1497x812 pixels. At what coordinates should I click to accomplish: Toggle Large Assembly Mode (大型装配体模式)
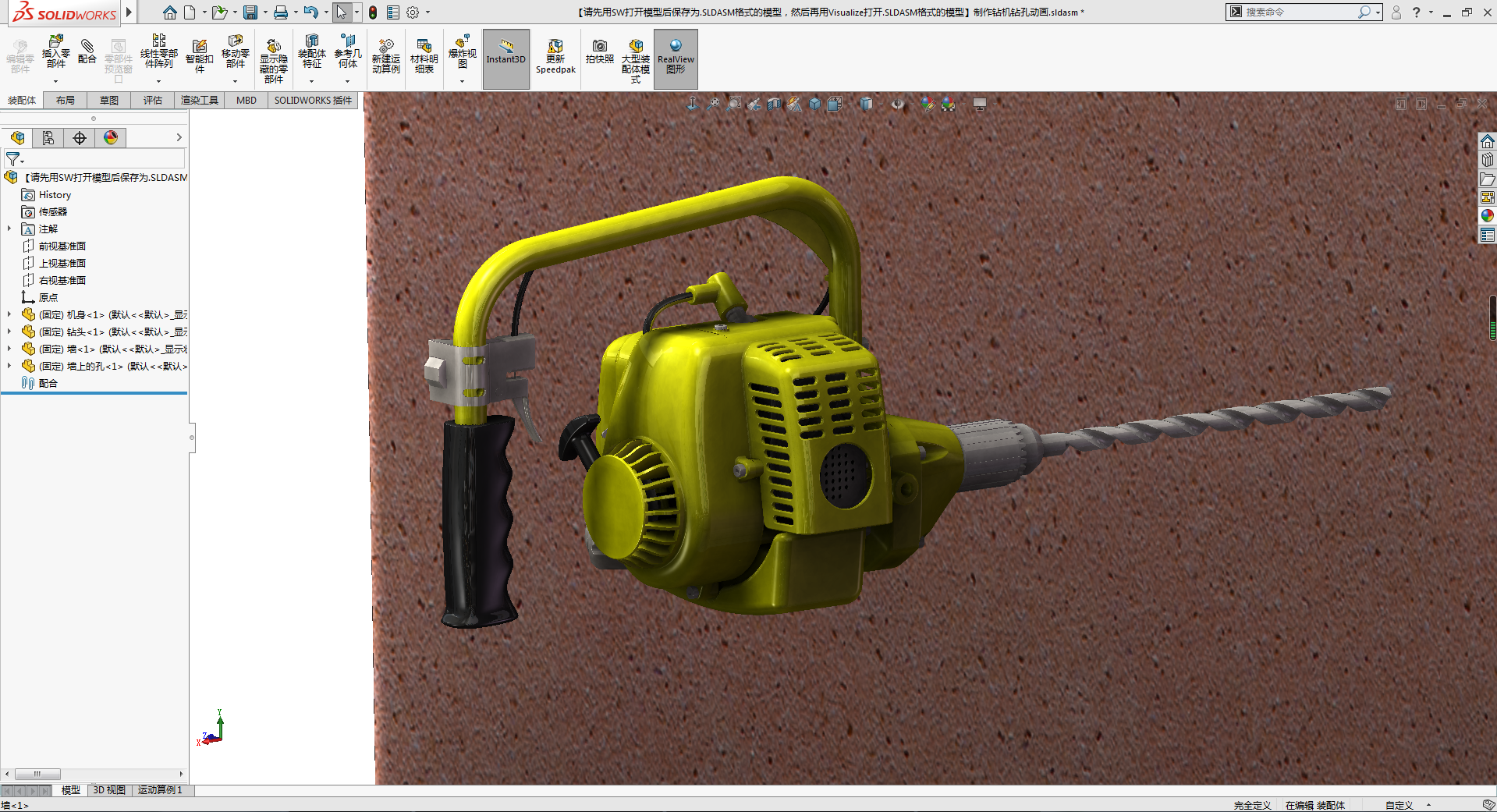pos(635,54)
